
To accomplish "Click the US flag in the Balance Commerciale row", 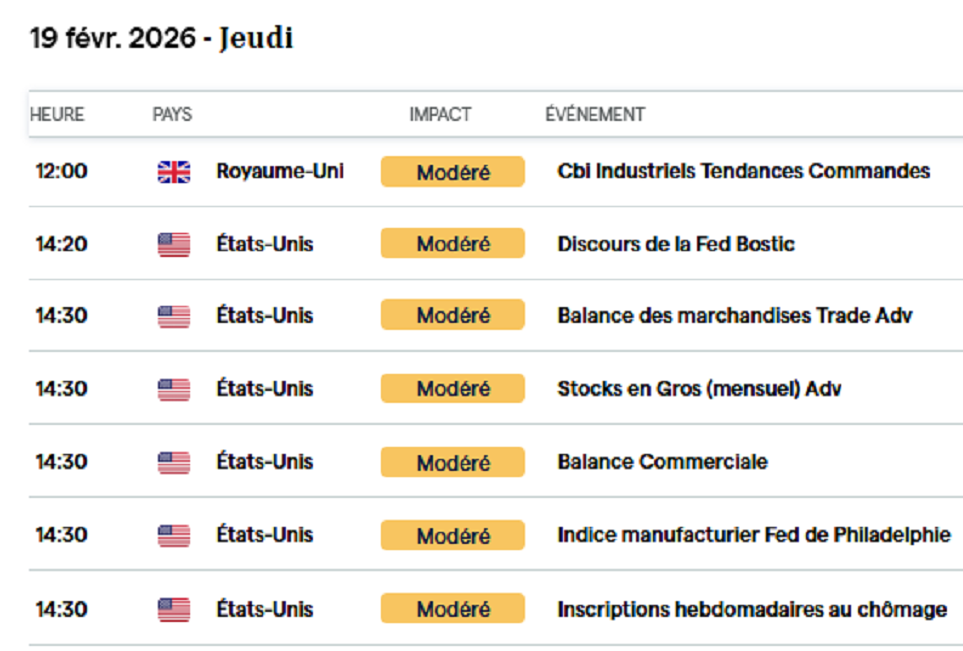I will (x=174, y=462).
